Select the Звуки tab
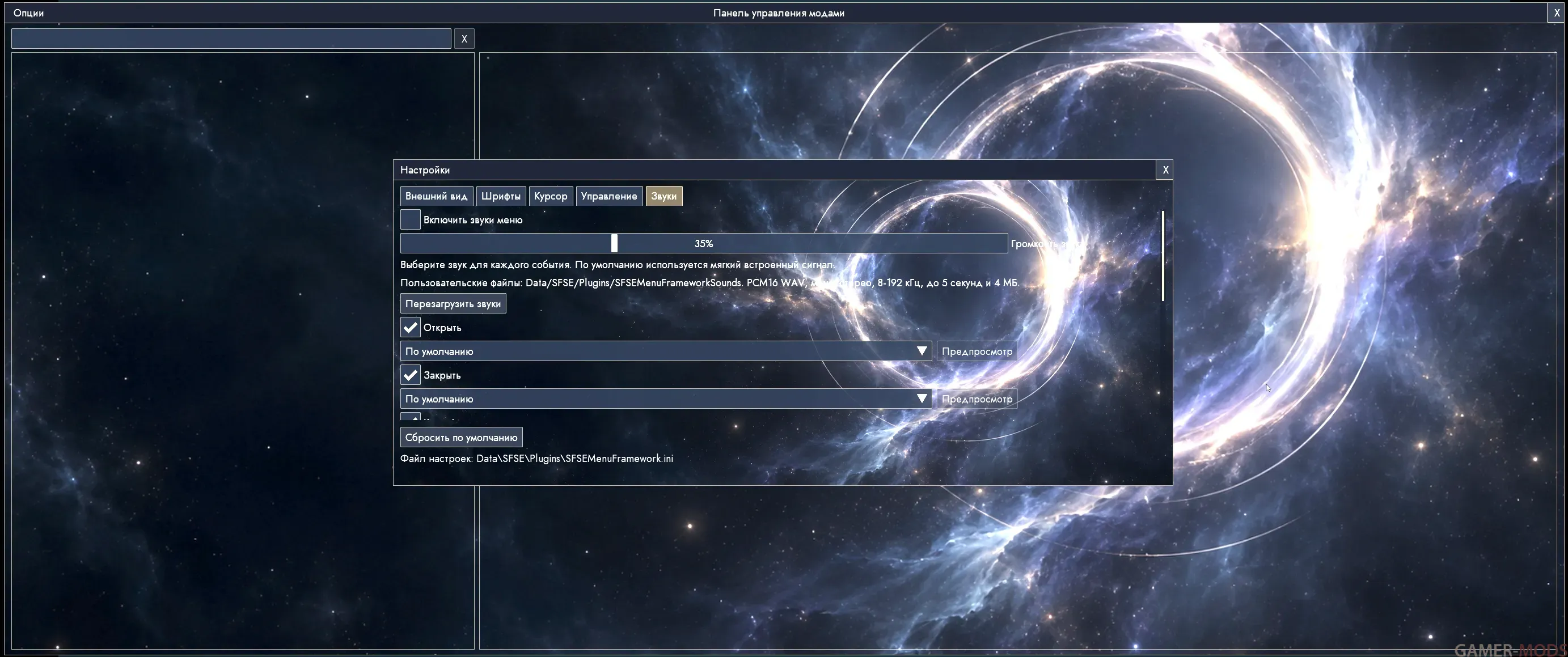Image resolution: width=1568 pixels, height=657 pixels. point(663,196)
